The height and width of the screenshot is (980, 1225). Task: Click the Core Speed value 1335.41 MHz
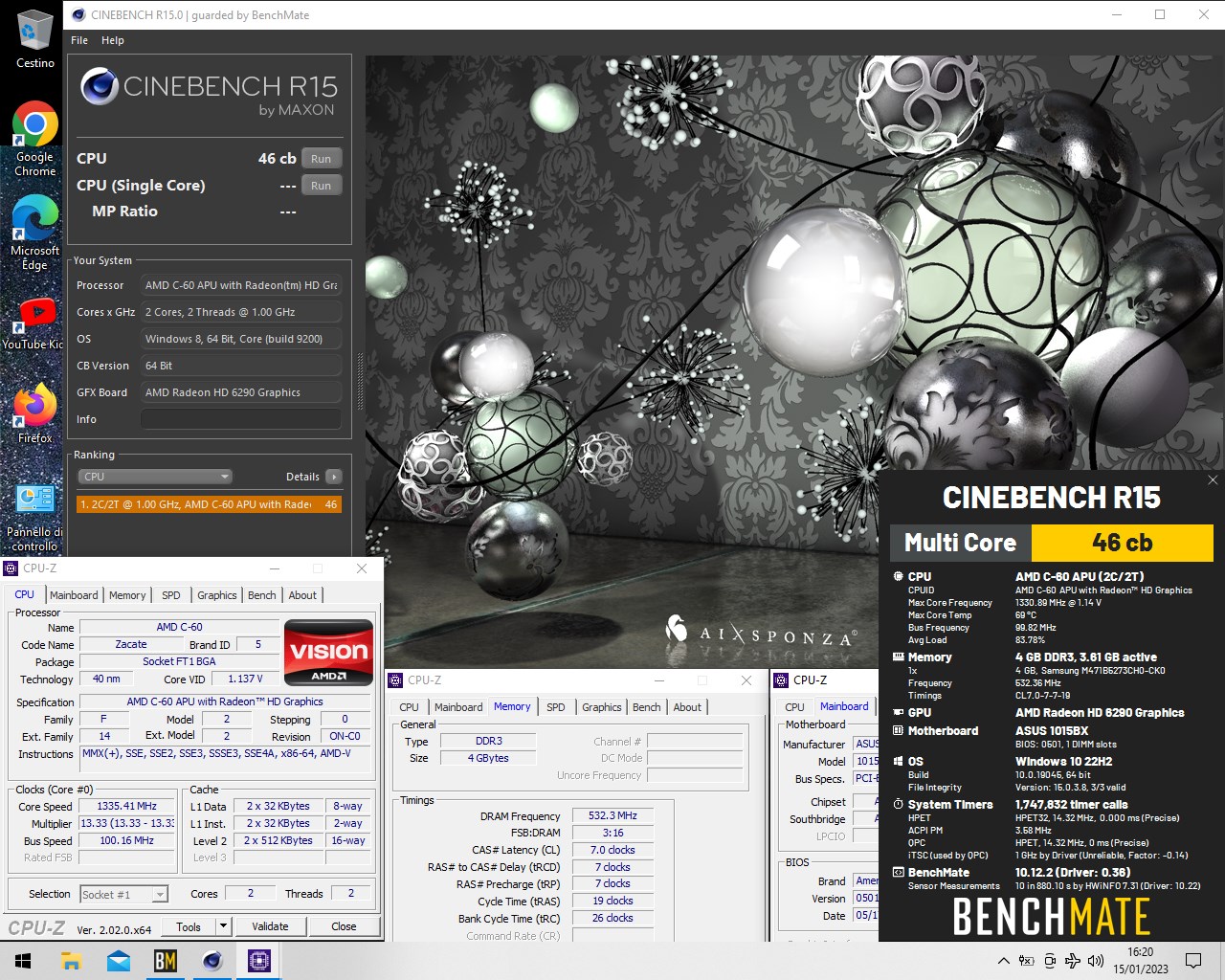[127, 807]
